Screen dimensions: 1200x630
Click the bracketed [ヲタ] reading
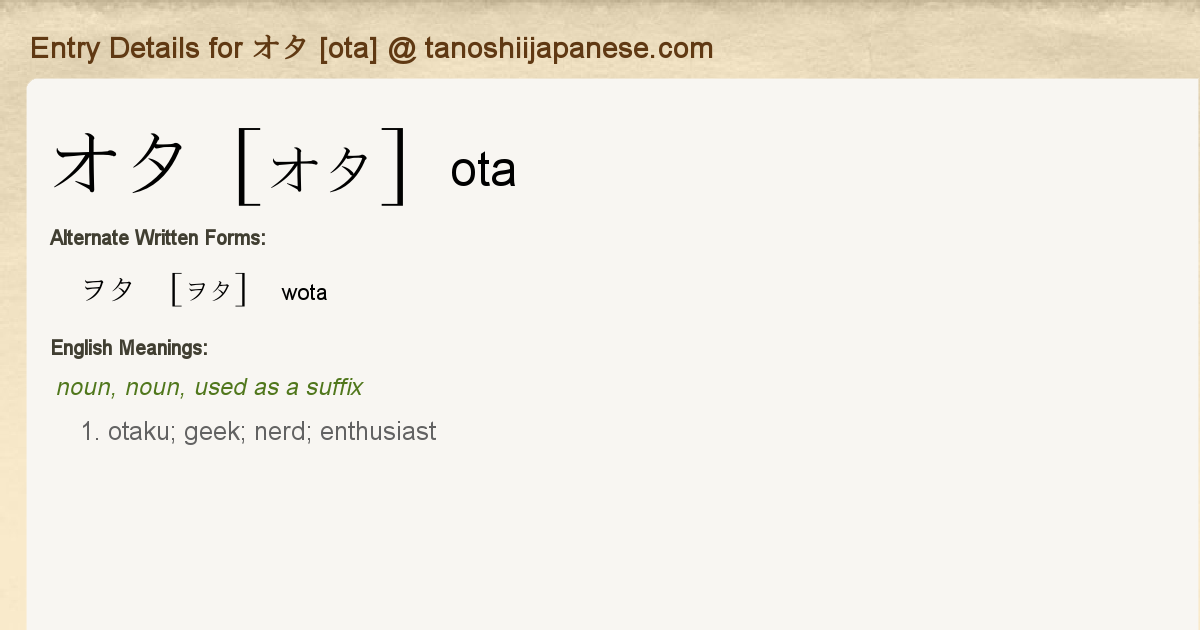point(209,291)
